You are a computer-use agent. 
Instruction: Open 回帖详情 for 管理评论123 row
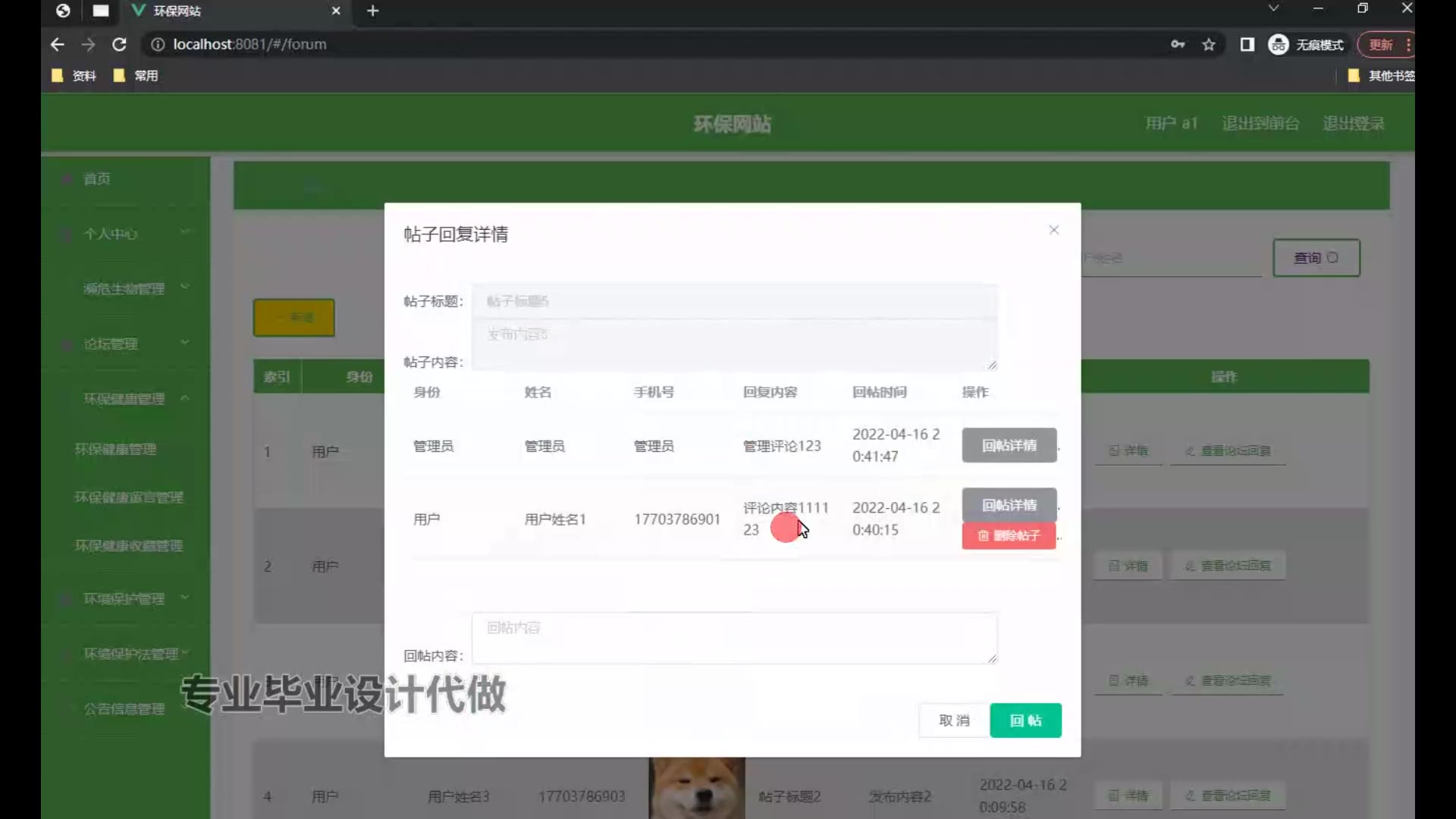point(1009,445)
